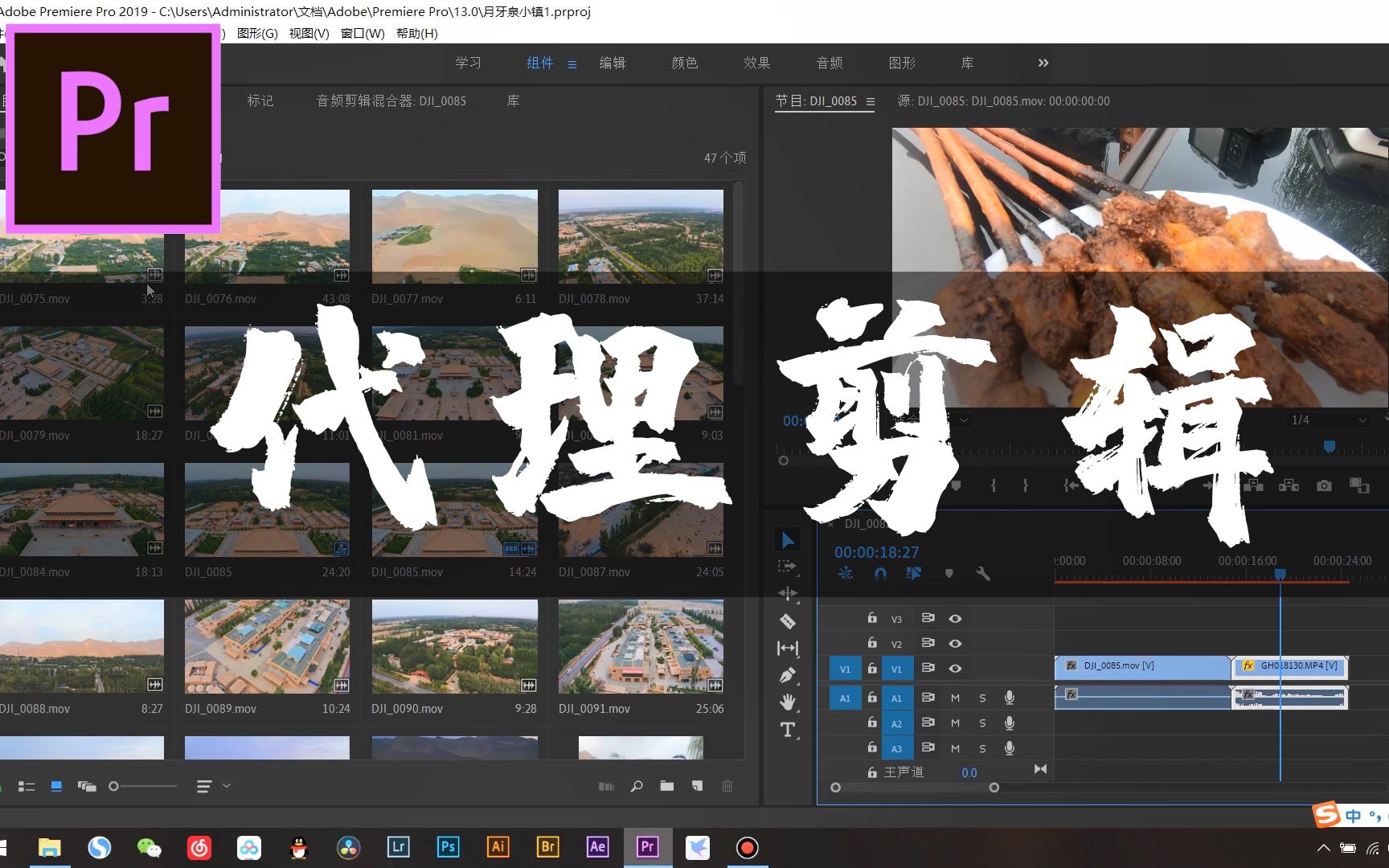Click Mark In bracket in Program monitor
Viewport: 1389px width, 868px height.
[x=994, y=485]
